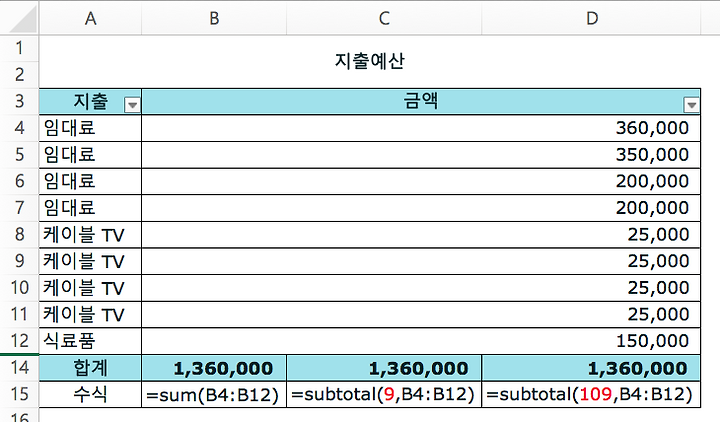Select the 1,360,000 total in column C
This screenshot has height=422, width=720.
pyautogui.click(x=384, y=368)
